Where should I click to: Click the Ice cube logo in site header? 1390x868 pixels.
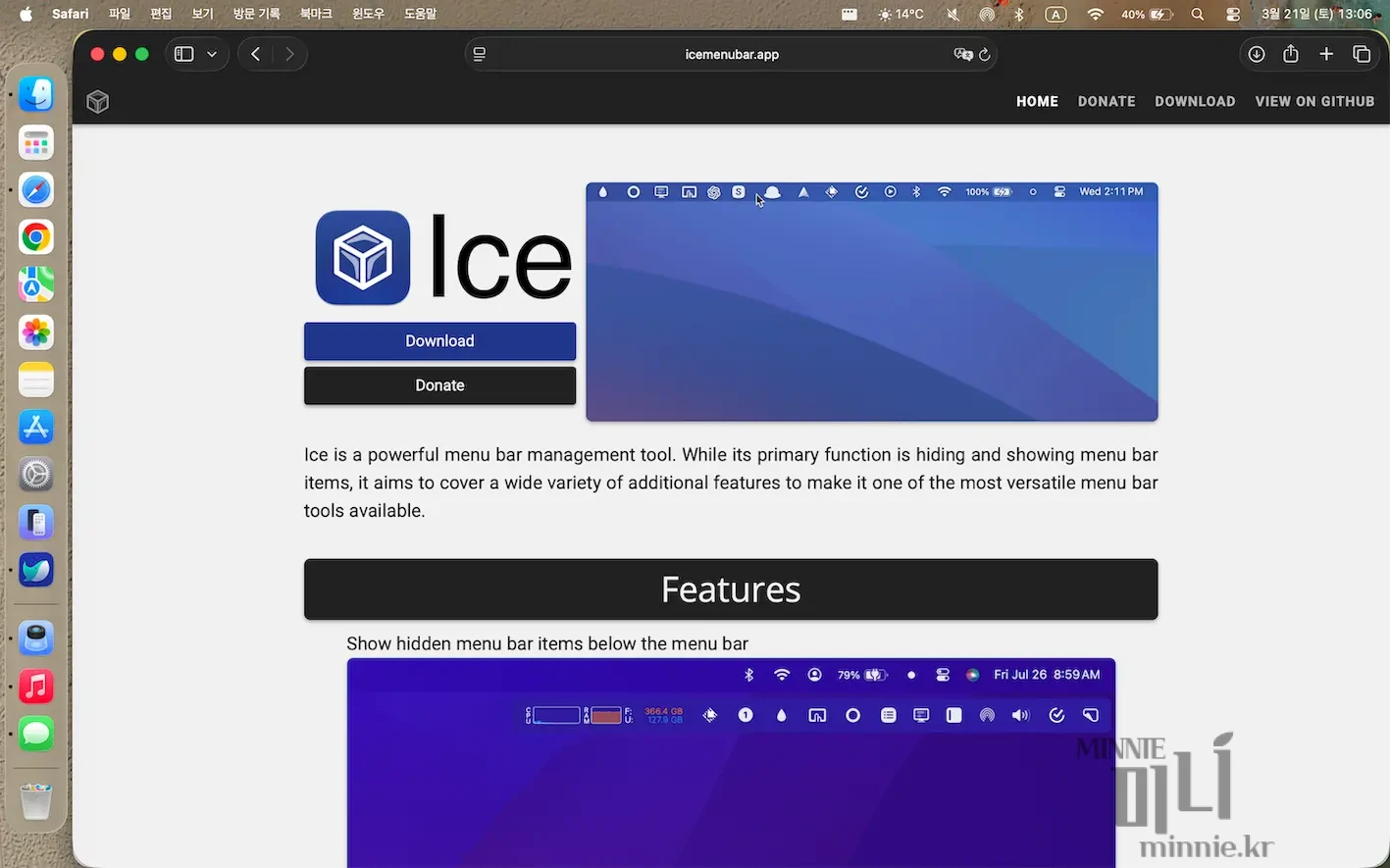(97, 101)
